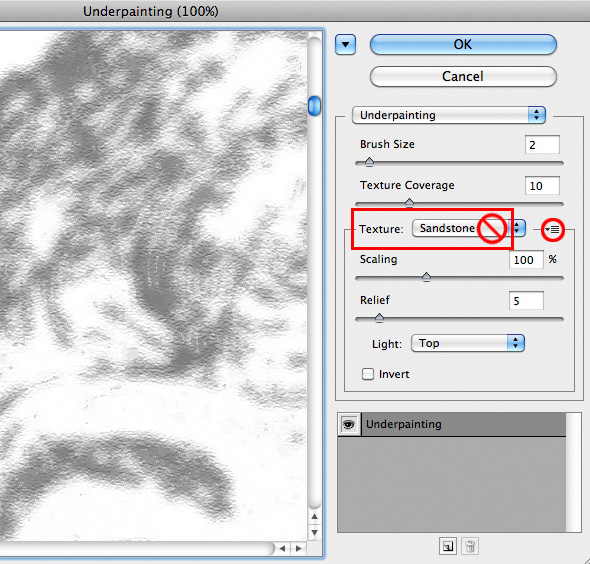
Task: Click the new effect layer icon
Action: pos(448,546)
